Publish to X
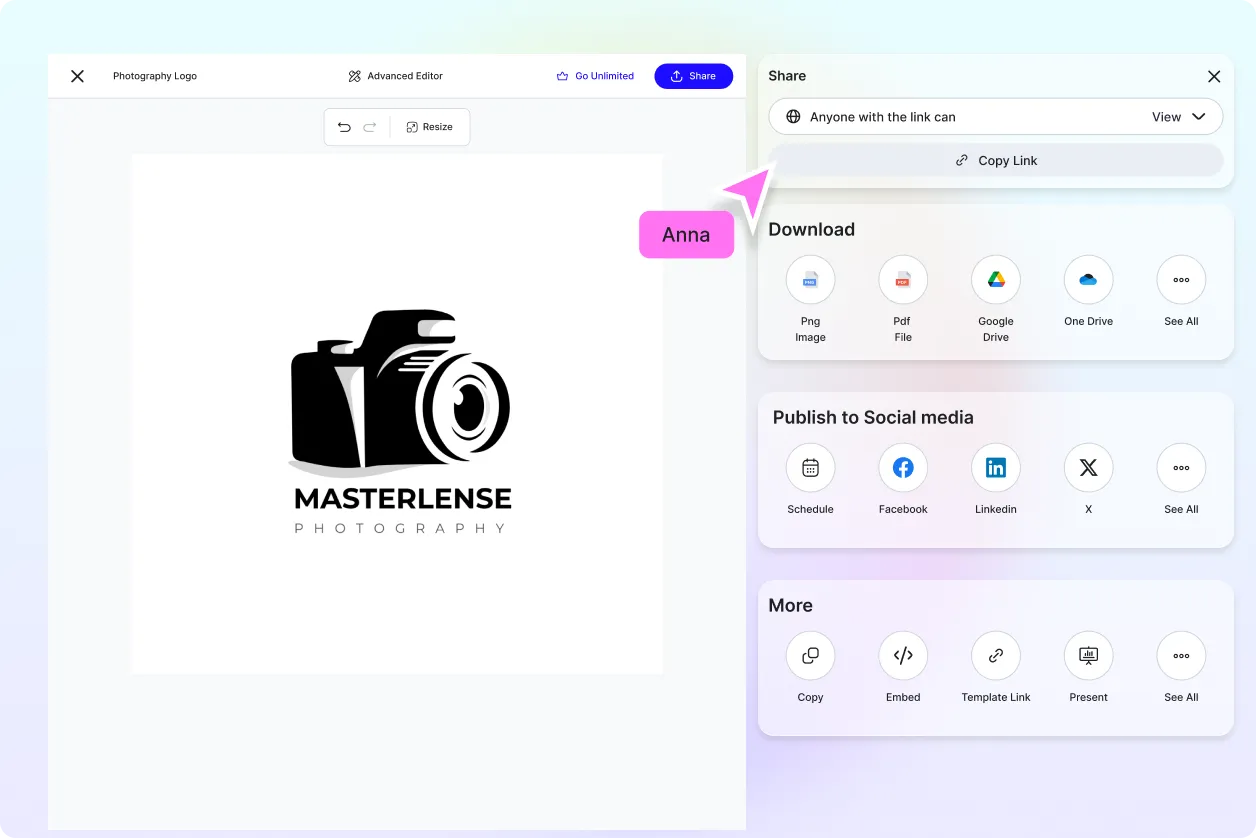Viewport: 1256px width, 838px height. click(1088, 468)
